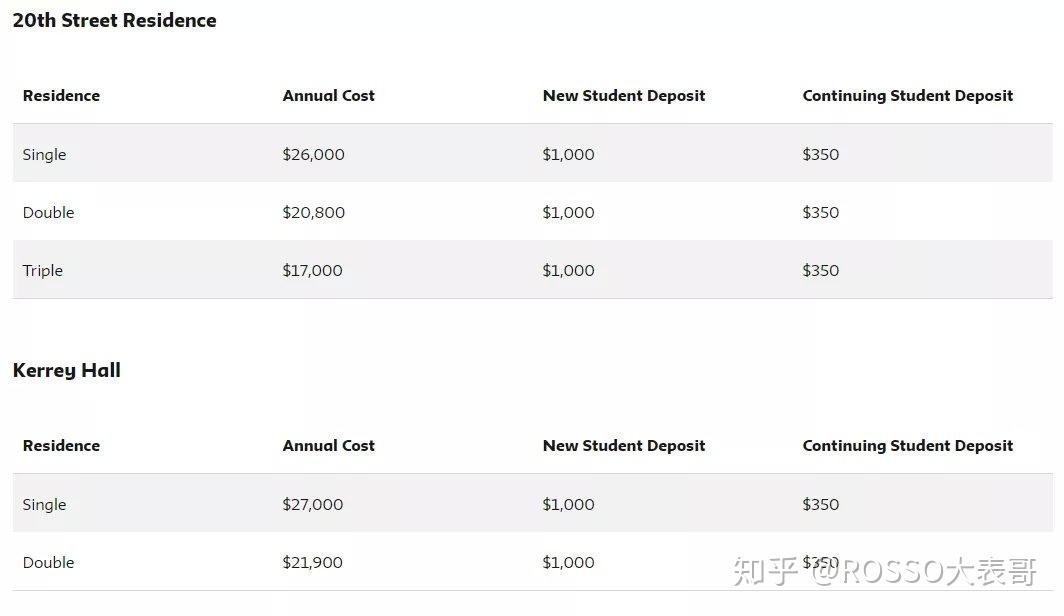Viewport: 1064px width, 616px height.
Task: Click Single in the Kerrey Hall table
Action: pos(44,505)
